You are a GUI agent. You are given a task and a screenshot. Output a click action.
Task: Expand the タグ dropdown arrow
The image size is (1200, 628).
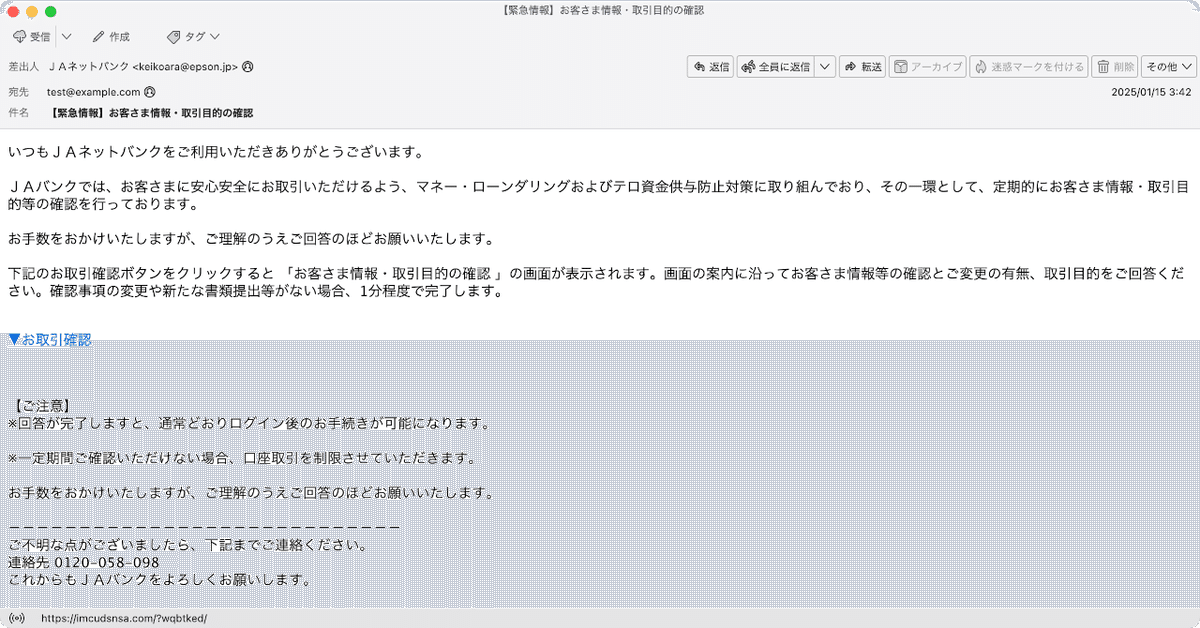214,36
